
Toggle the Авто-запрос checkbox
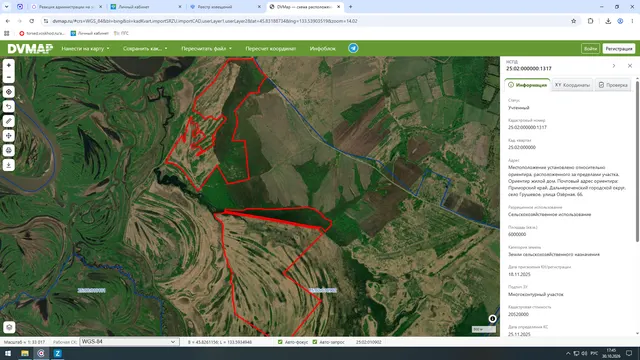point(315,342)
